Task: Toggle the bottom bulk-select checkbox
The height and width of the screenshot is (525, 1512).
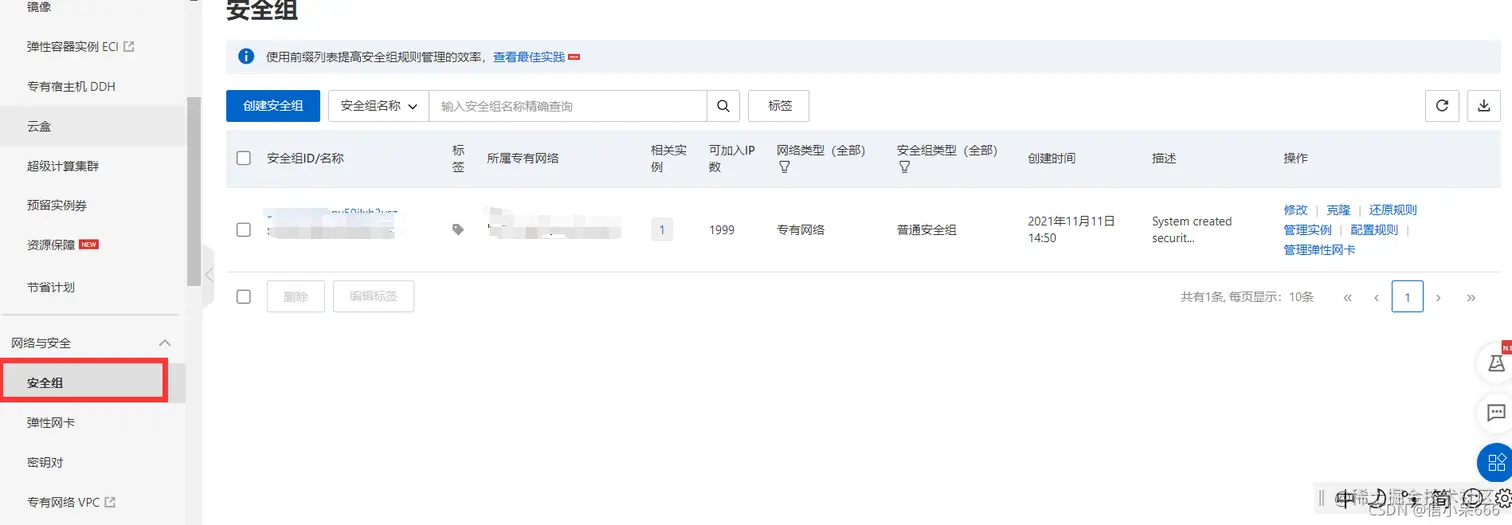Action: (x=244, y=296)
